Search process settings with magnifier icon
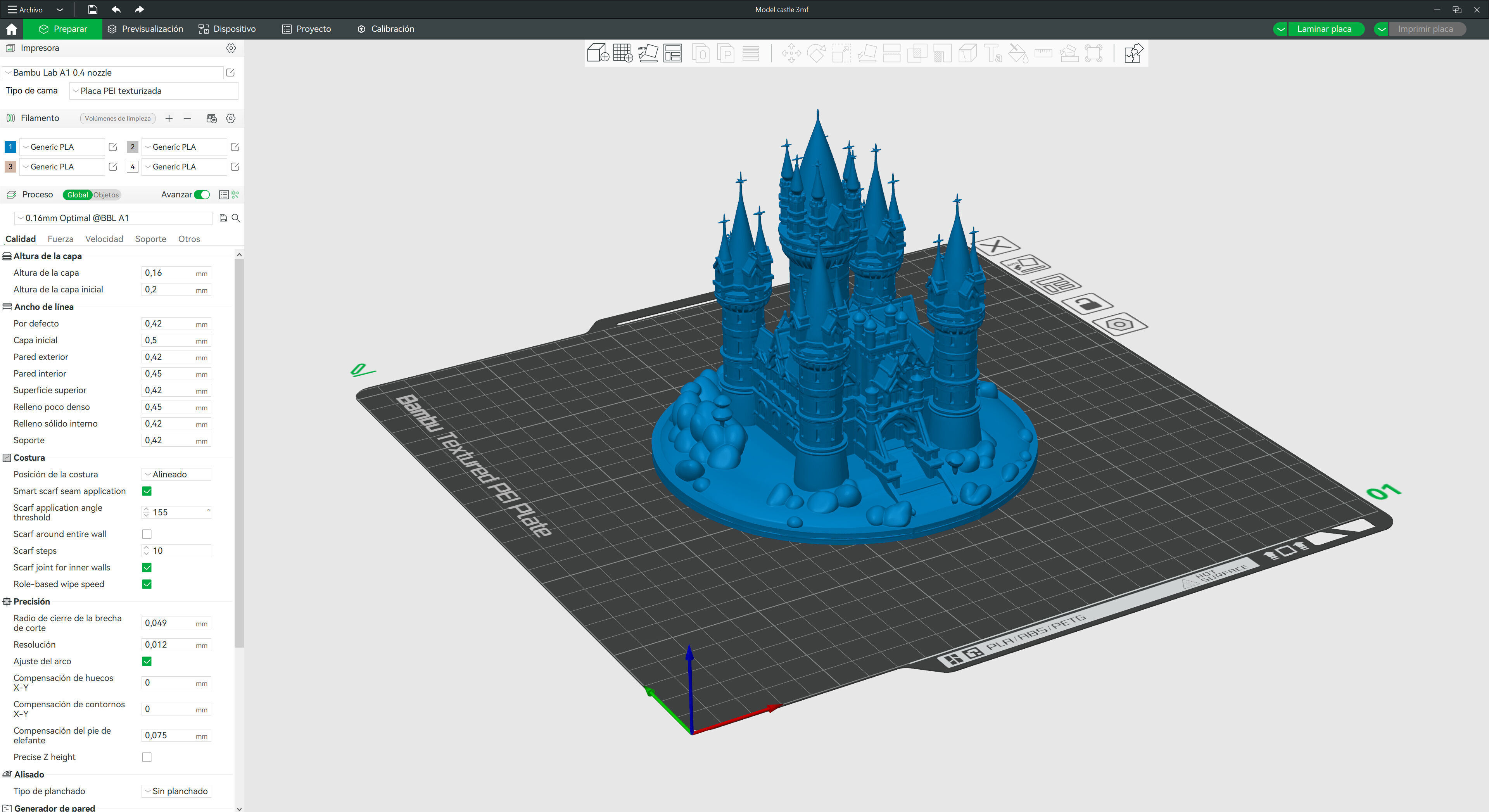The width and height of the screenshot is (1489, 812). [x=236, y=218]
